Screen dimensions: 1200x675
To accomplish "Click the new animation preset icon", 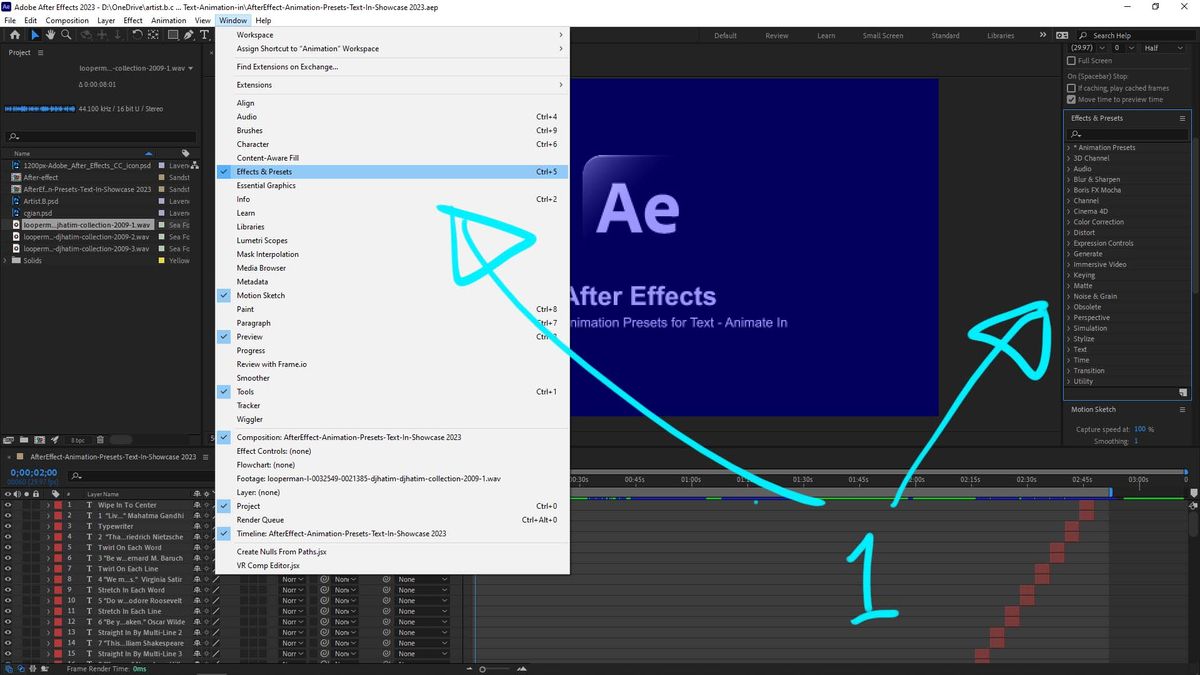I will click(1183, 392).
